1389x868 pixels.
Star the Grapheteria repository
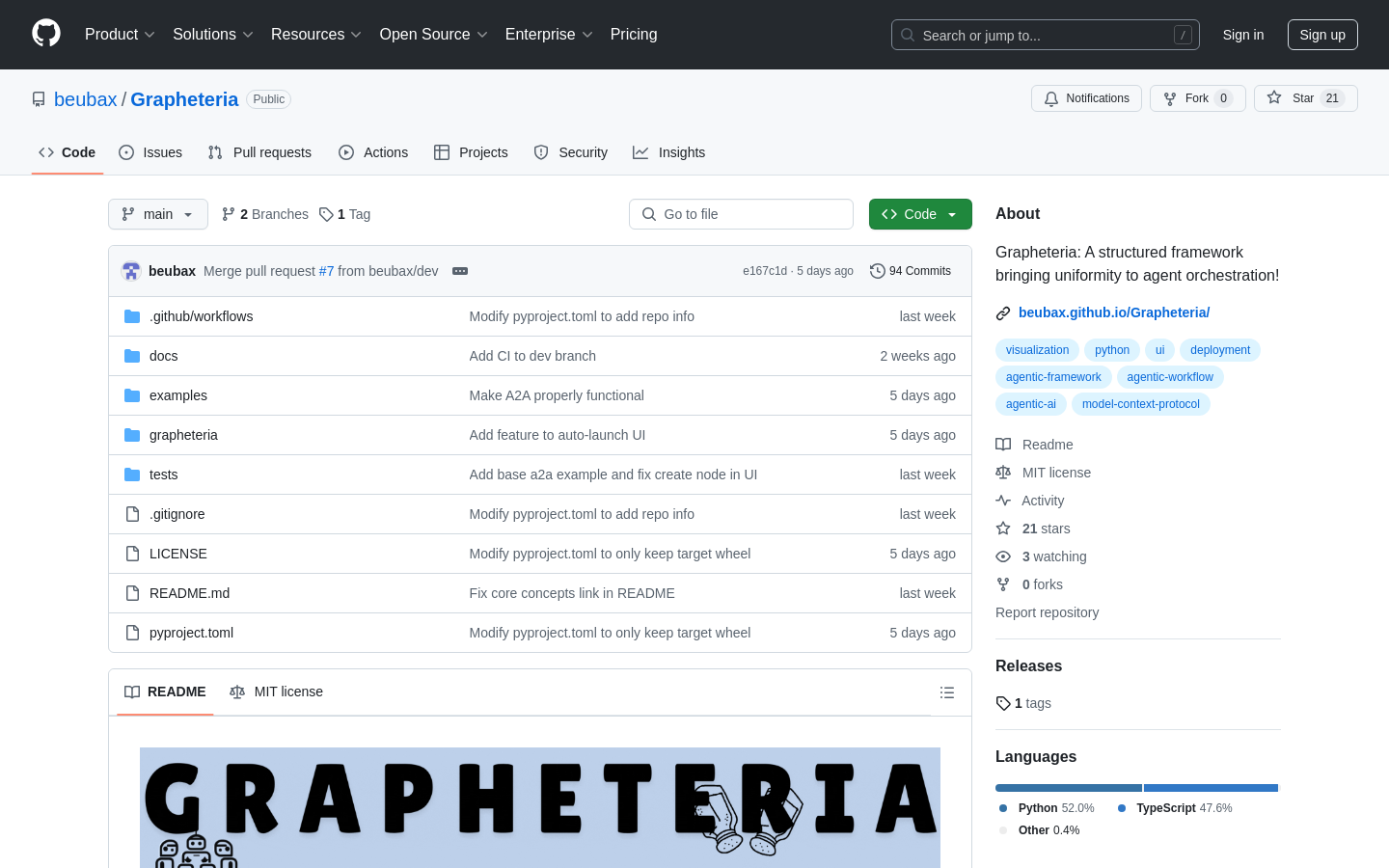coord(1306,98)
